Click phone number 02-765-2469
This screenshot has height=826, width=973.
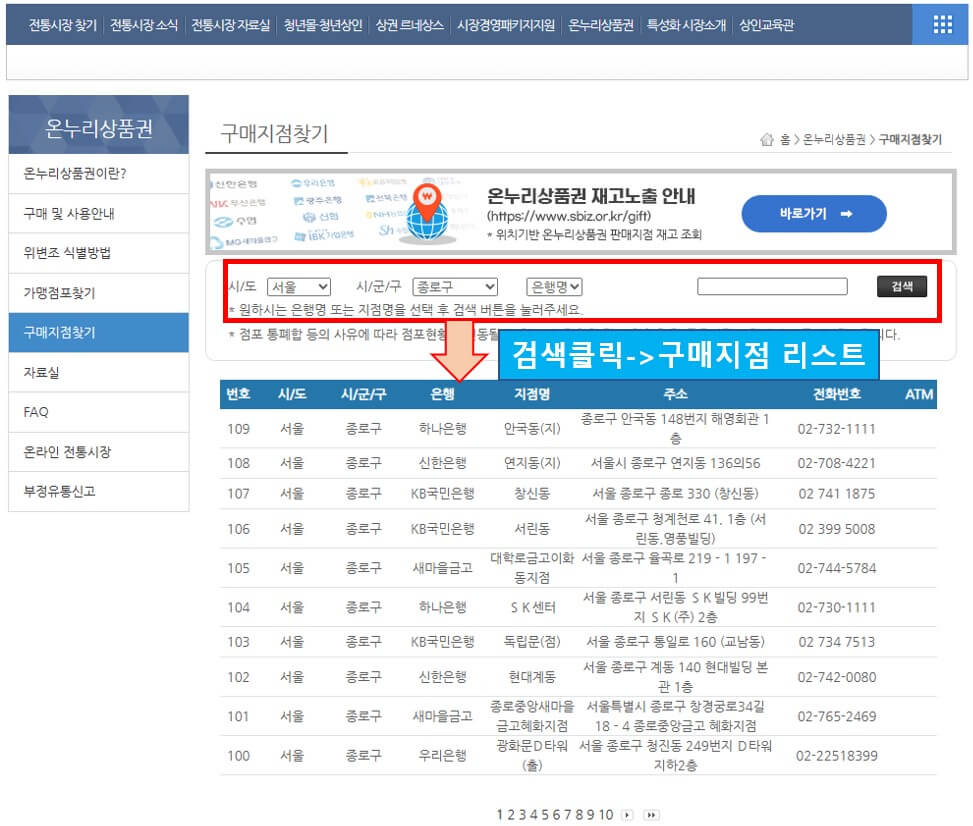(x=836, y=717)
